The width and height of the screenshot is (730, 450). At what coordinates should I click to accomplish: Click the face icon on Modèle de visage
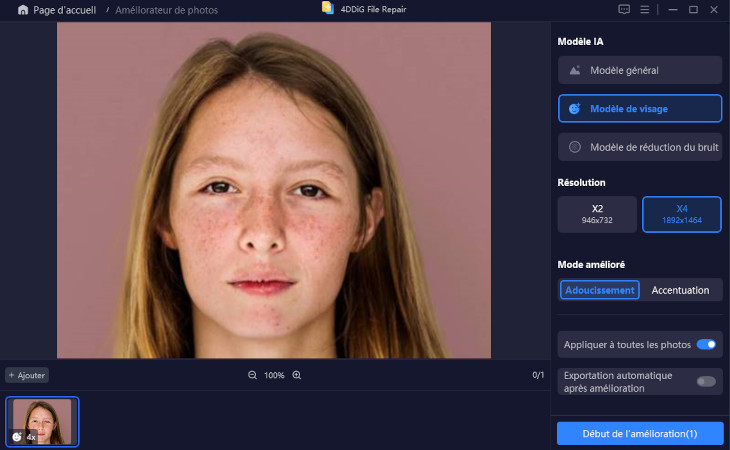tap(575, 108)
